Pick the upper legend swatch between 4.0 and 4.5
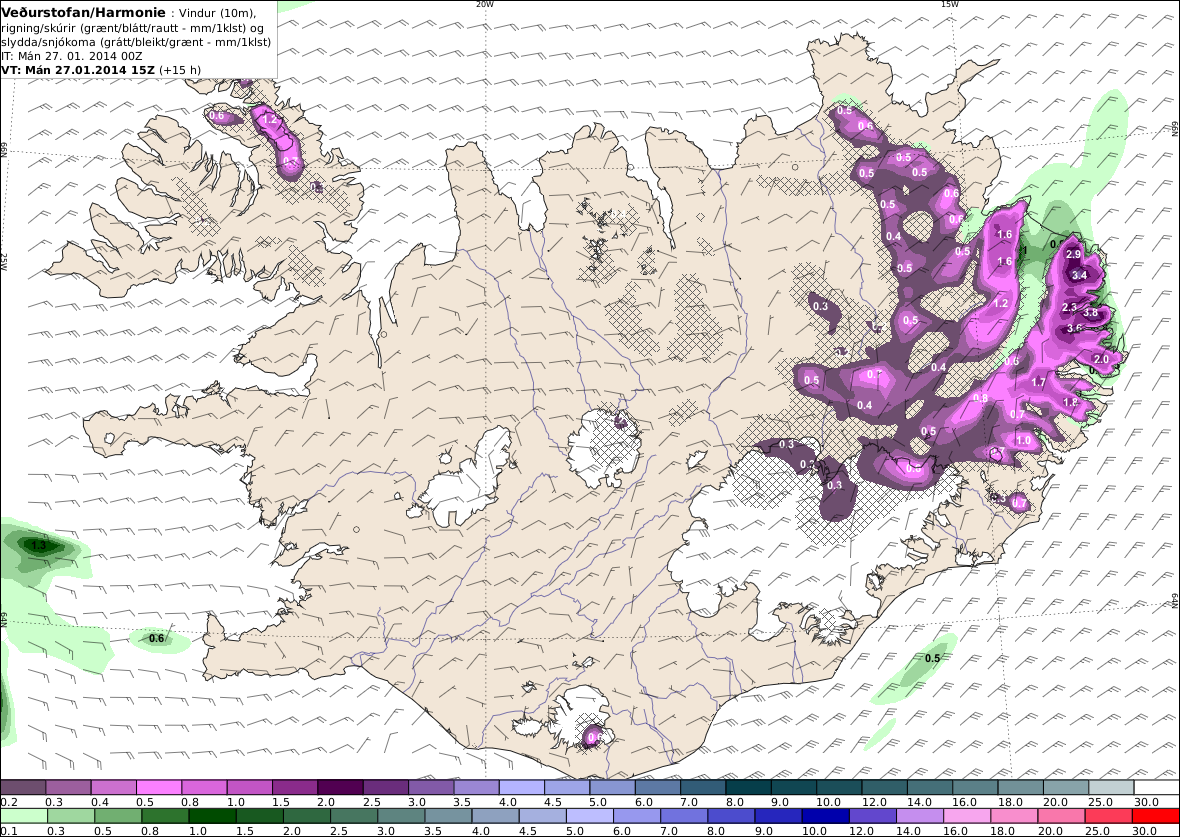Viewport: 1180px width, 837px height. pyautogui.click(x=522, y=788)
